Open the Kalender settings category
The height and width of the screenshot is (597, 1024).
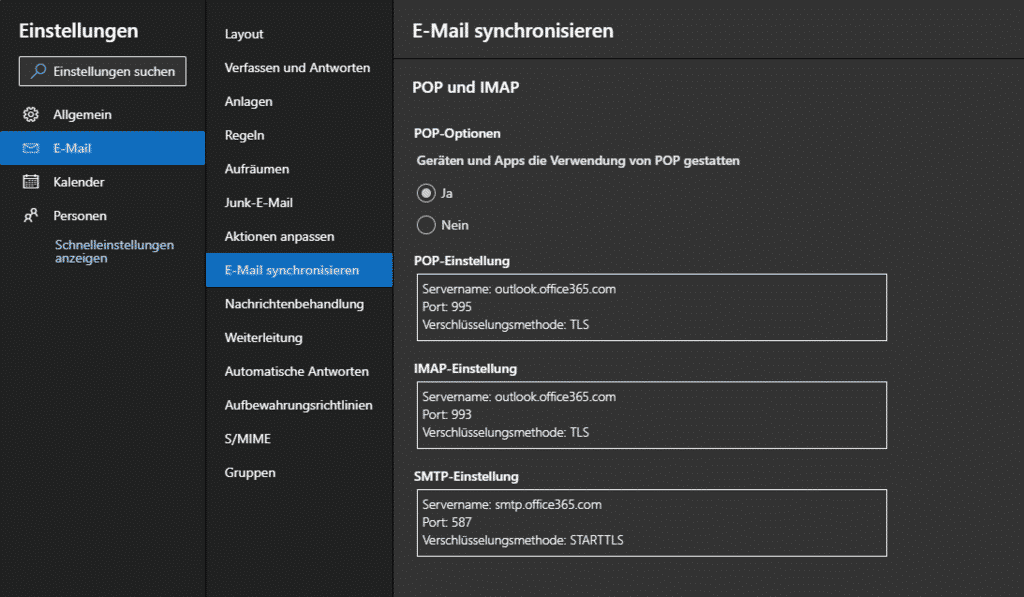(103, 182)
